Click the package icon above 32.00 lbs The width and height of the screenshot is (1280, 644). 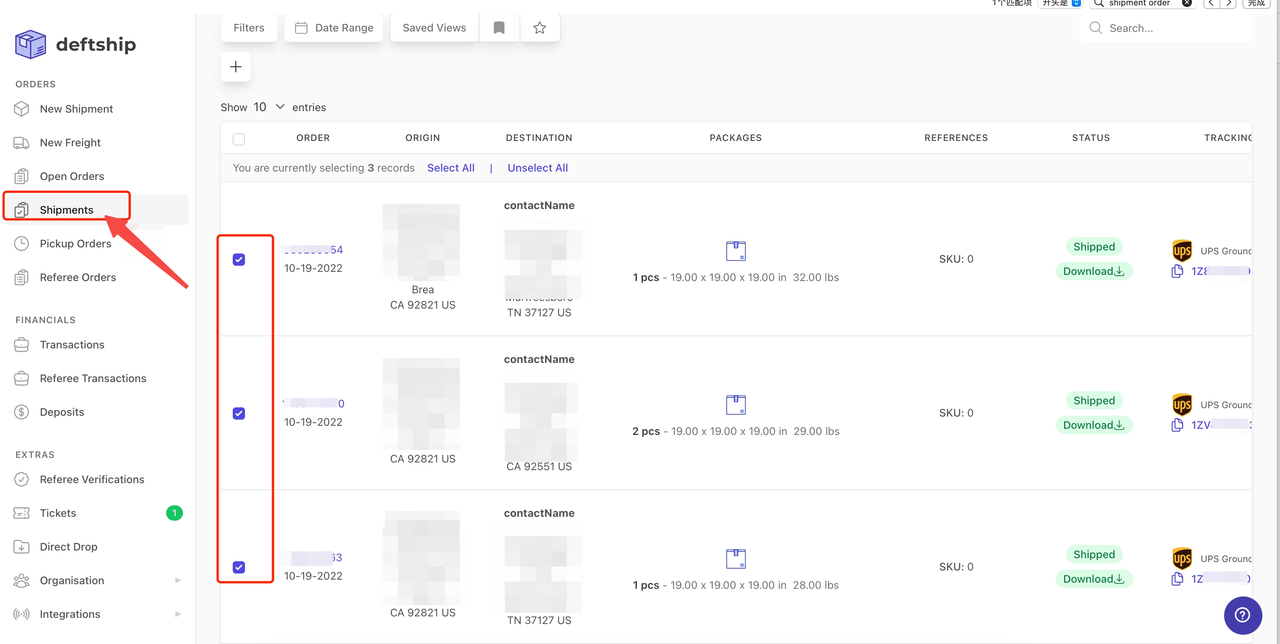click(x=736, y=251)
